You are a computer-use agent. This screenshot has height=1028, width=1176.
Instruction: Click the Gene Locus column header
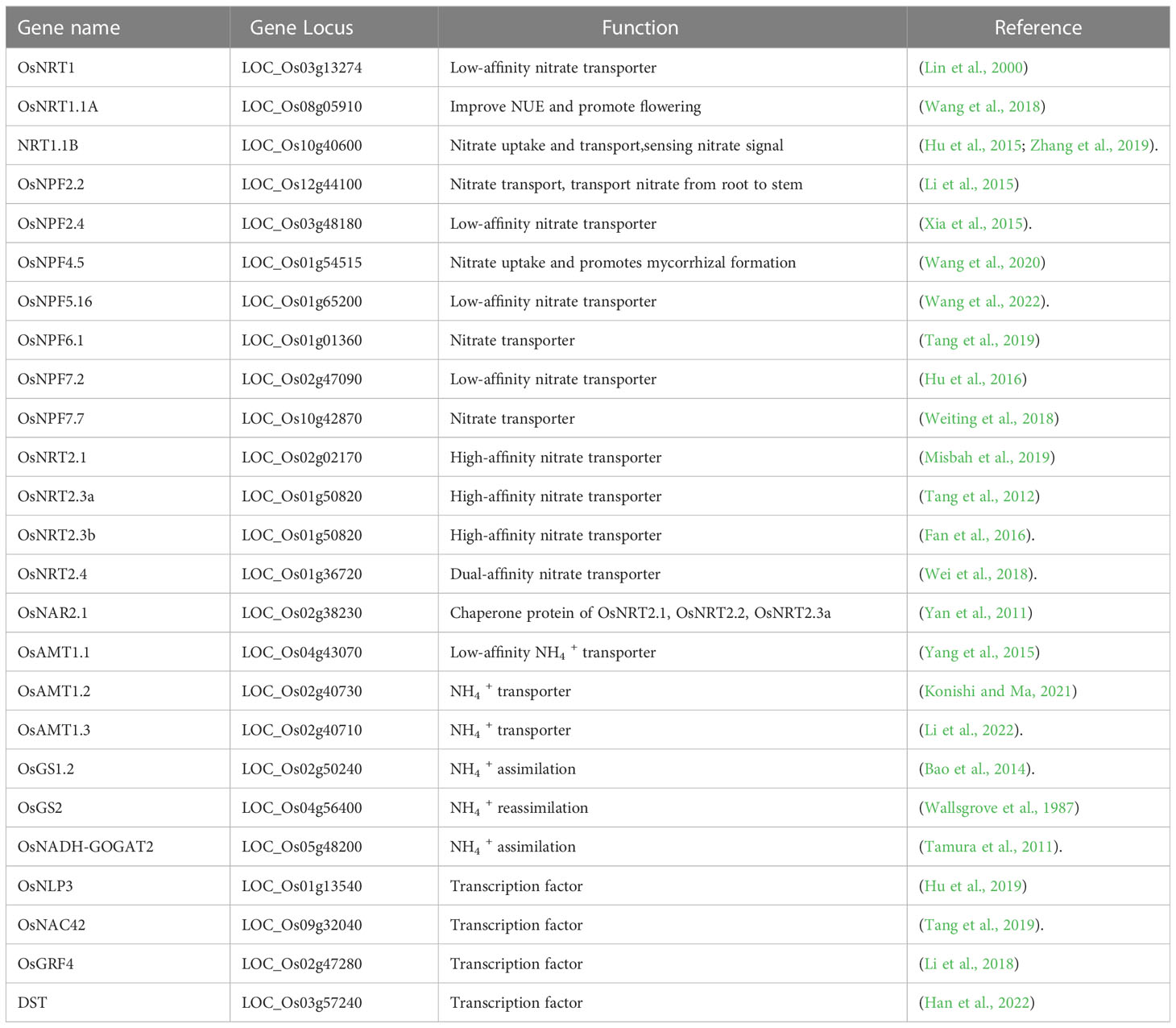pyautogui.click(x=334, y=27)
